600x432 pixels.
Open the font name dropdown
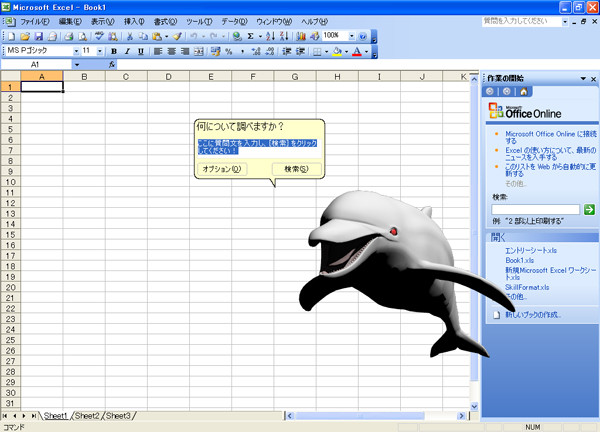(76, 51)
